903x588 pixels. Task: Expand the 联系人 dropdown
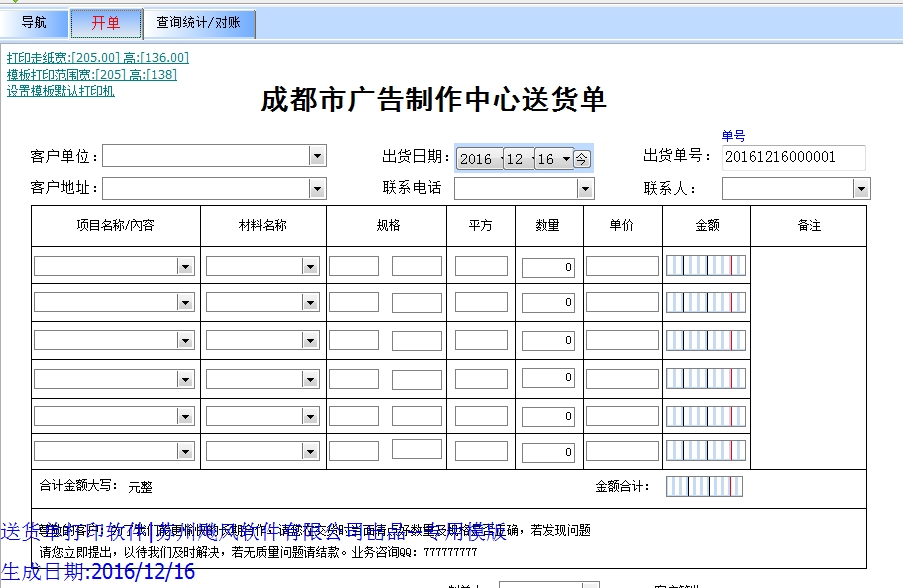tap(861, 188)
